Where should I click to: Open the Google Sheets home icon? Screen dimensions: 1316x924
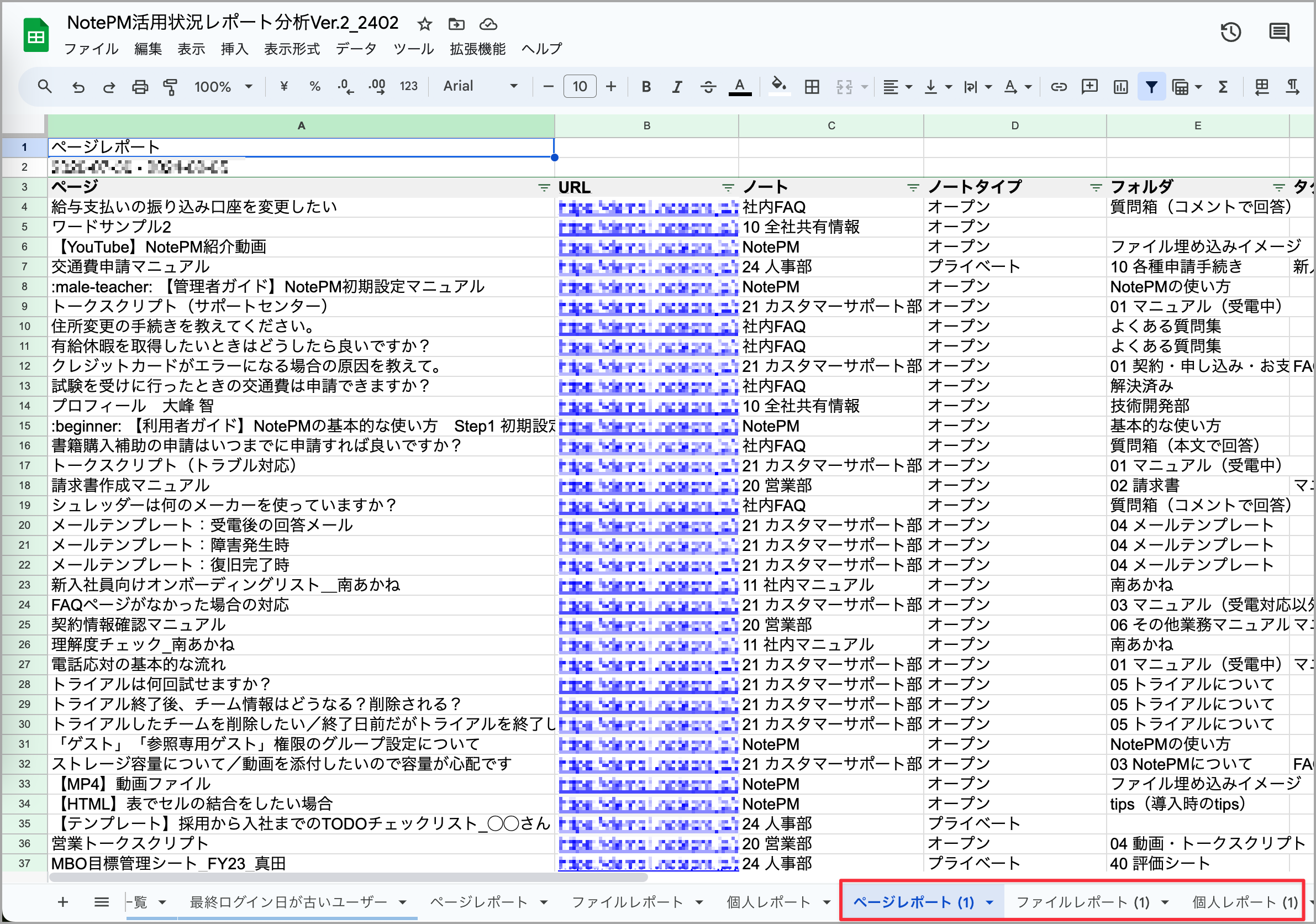36,35
